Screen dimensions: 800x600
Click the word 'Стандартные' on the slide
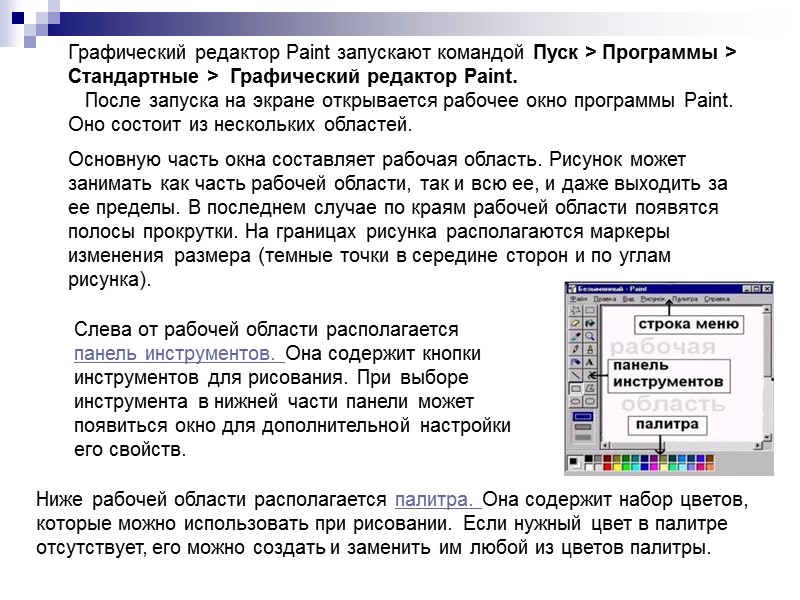pyautogui.click(x=133, y=76)
